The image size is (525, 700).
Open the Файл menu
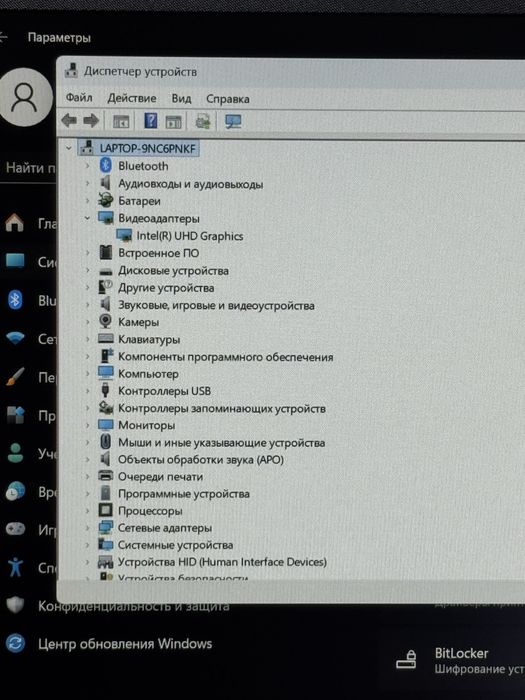click(79, 97)
